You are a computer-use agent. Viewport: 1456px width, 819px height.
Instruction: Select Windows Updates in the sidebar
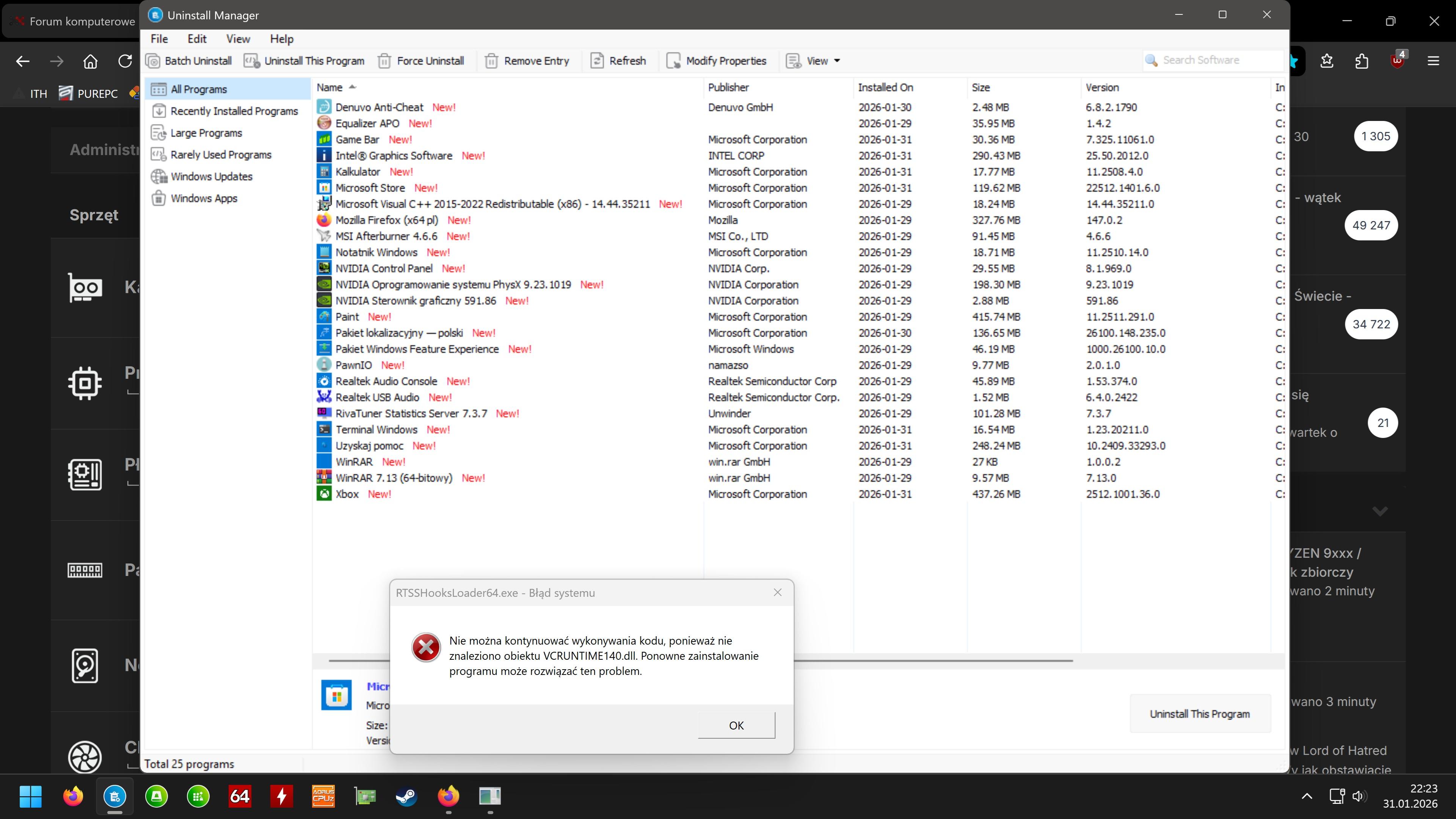[212, 176]
